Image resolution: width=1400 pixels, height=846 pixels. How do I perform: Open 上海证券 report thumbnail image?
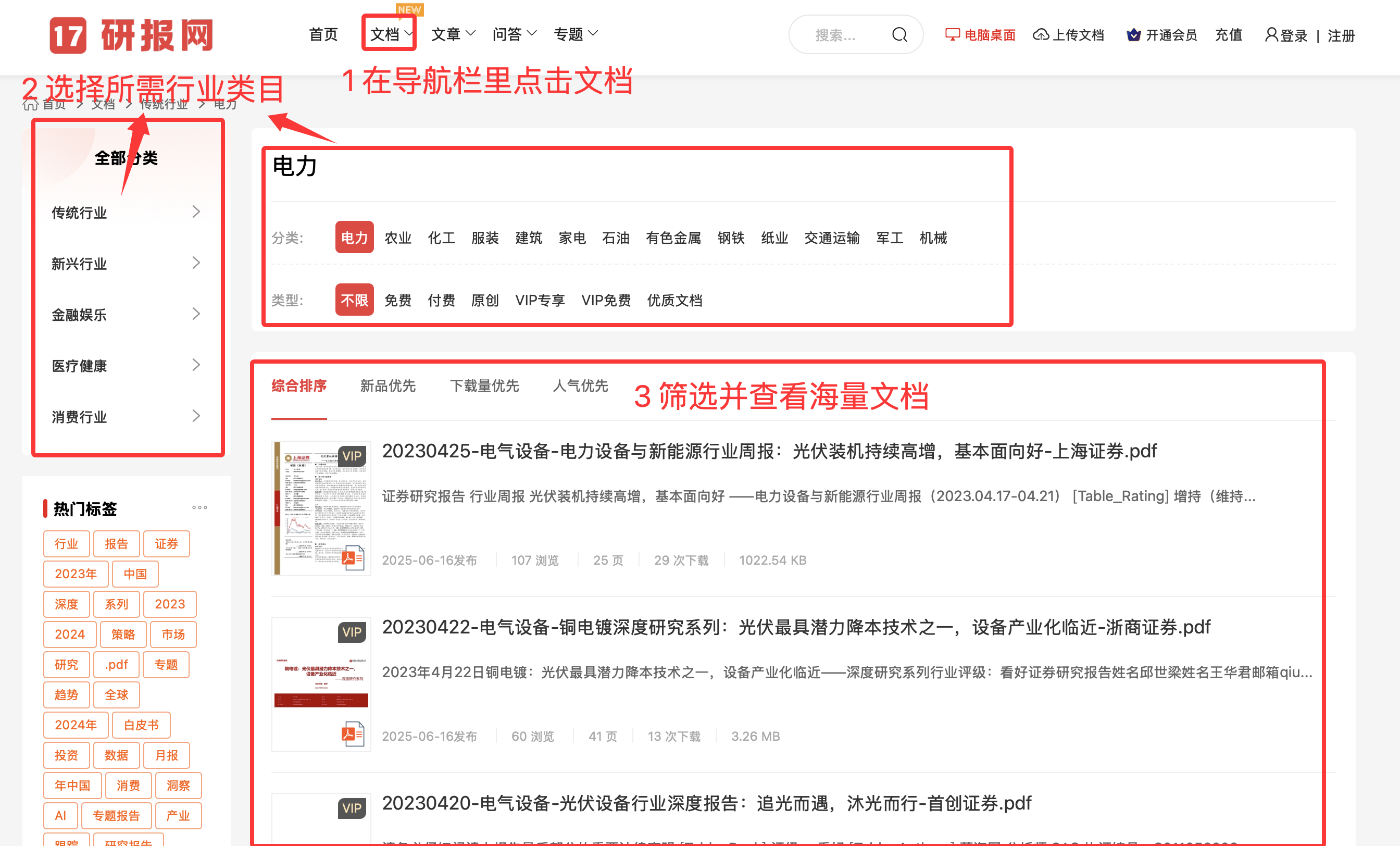(321, 508)
